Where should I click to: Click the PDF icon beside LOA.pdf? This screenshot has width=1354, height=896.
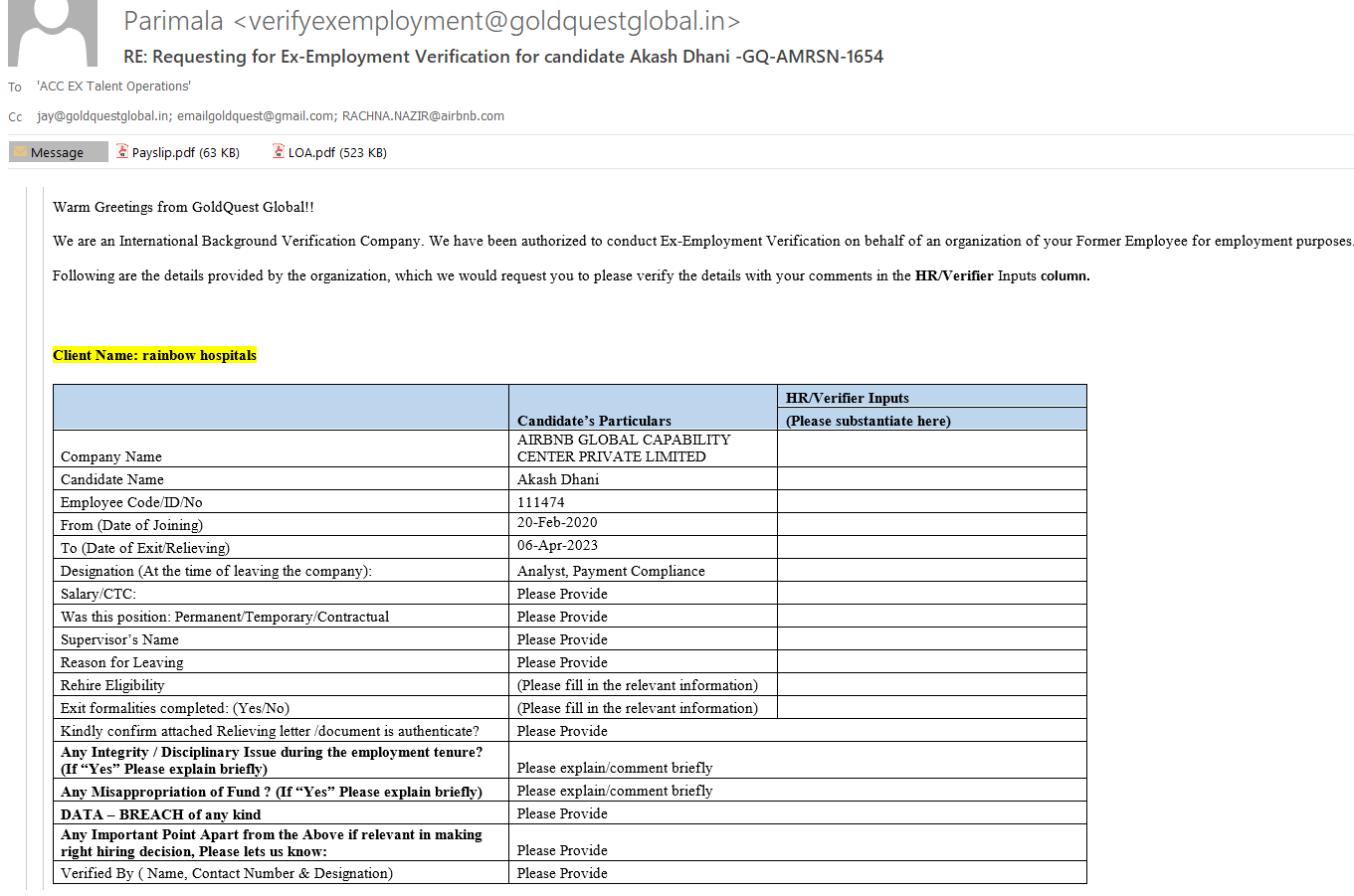[x=279, y=152]
